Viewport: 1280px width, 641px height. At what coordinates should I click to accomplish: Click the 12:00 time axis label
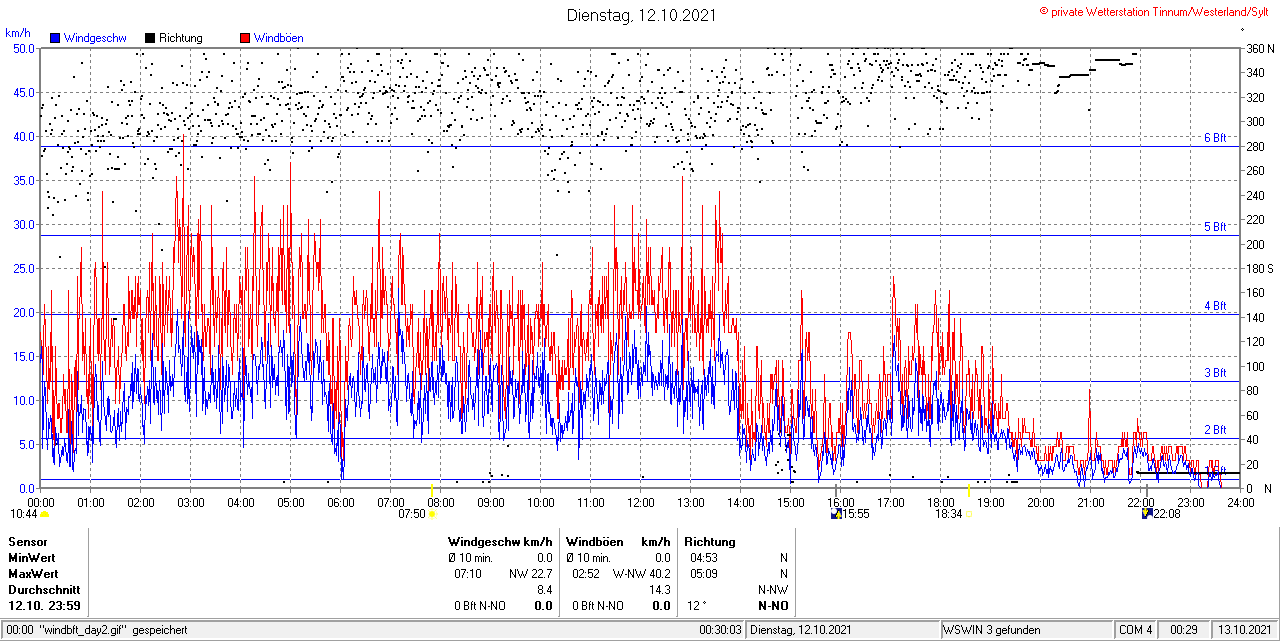(641, 503)
